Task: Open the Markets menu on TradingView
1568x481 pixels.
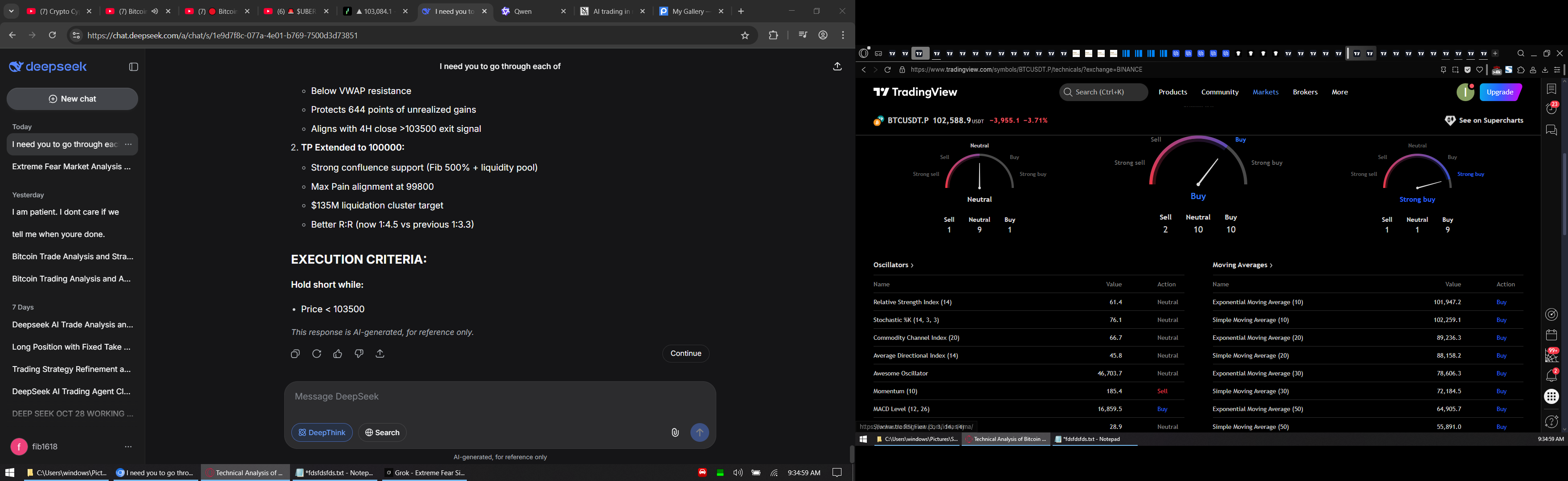Action: (x=1265, y=92)
